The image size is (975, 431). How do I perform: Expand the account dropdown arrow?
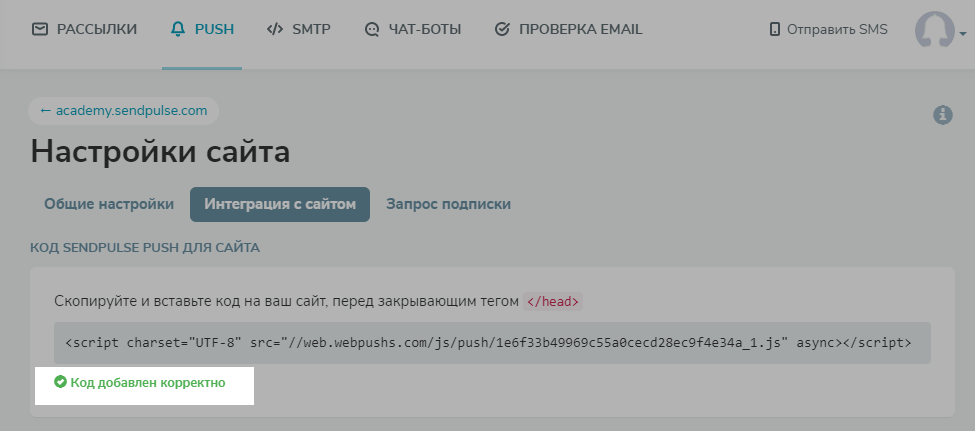(x=962, y=33)
